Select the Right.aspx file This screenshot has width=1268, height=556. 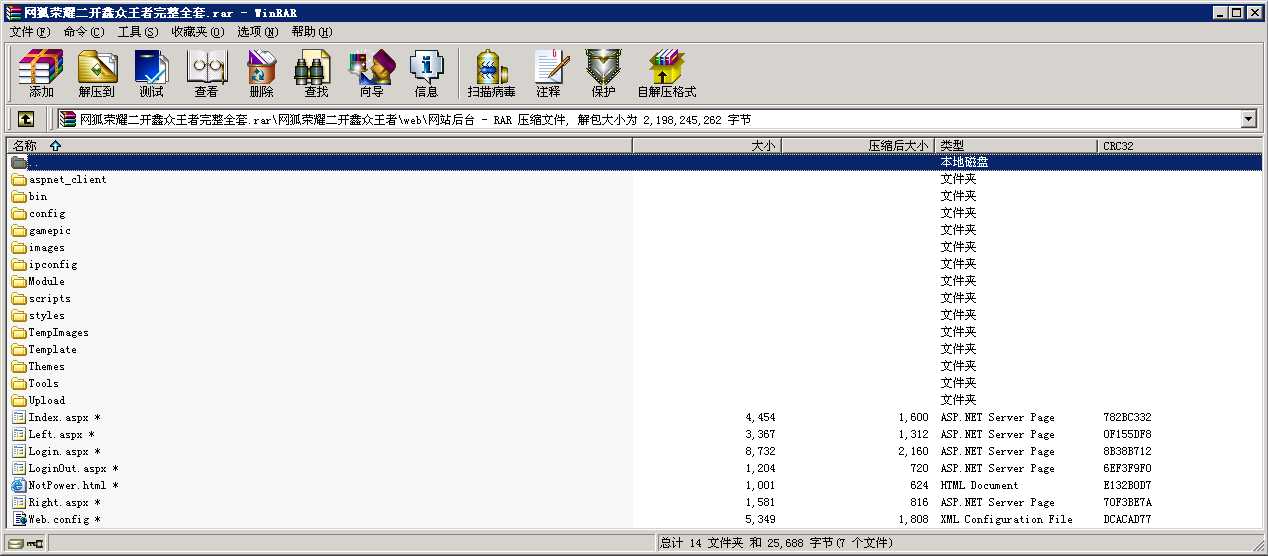(x=64, y=503)
